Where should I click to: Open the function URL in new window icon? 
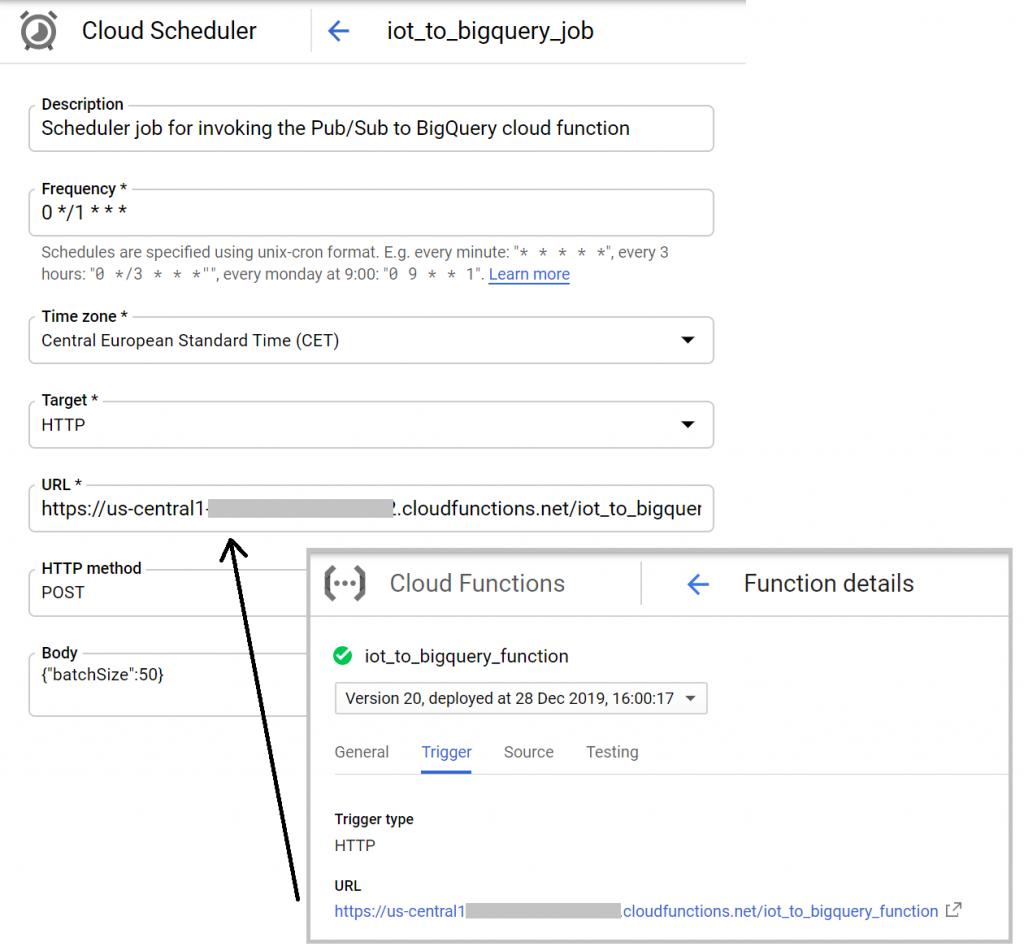tap(953, 911)
